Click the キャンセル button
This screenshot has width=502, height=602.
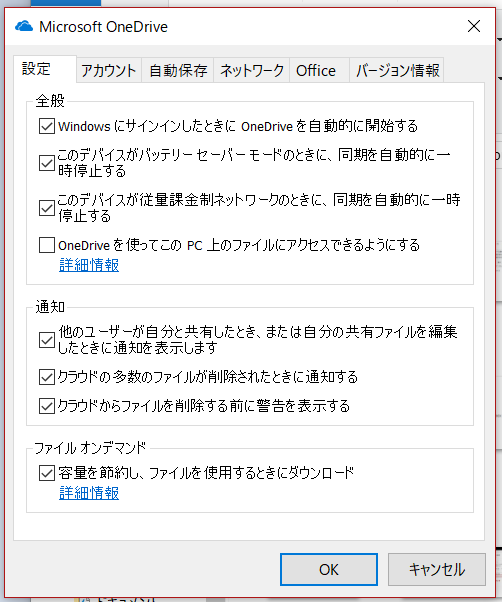click(x=437, y=569)
